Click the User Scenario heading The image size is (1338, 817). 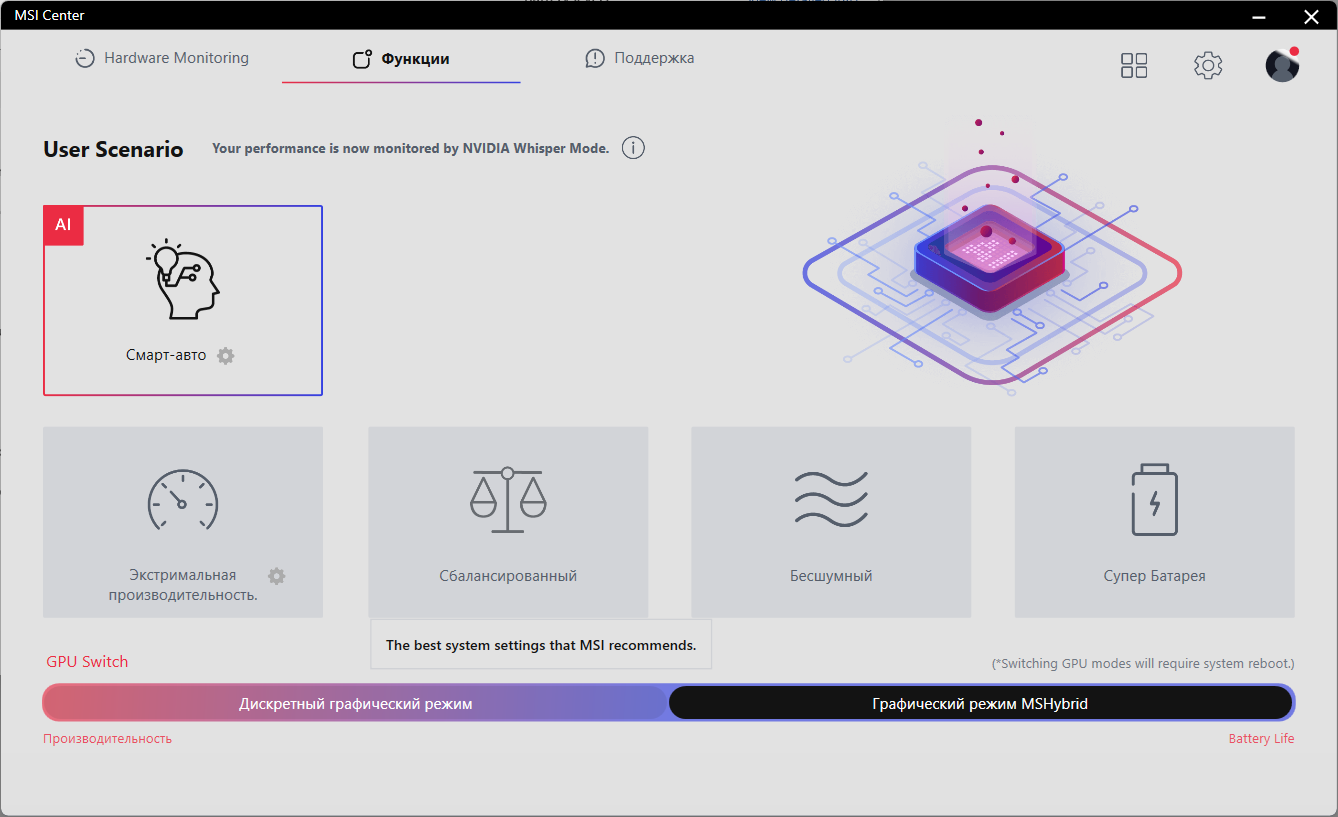[113, 149]
